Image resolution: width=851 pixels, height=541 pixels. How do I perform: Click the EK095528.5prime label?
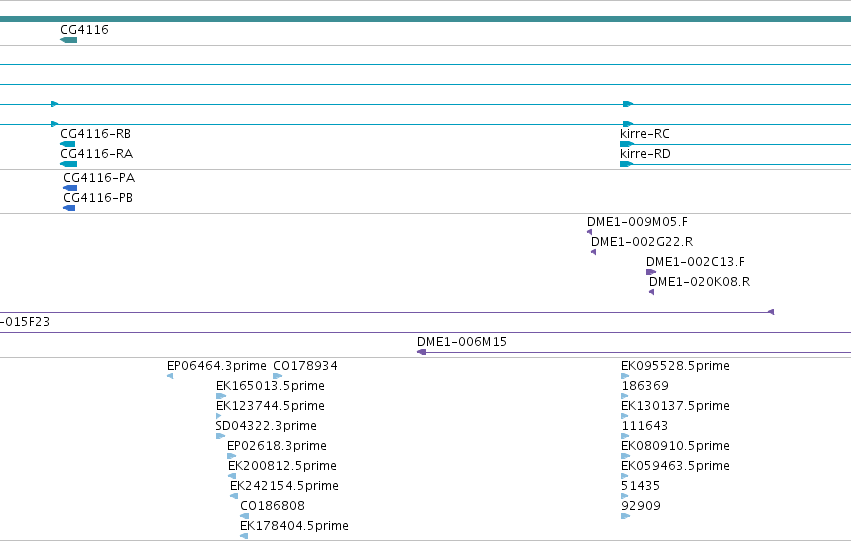click(x=675, y=366)
